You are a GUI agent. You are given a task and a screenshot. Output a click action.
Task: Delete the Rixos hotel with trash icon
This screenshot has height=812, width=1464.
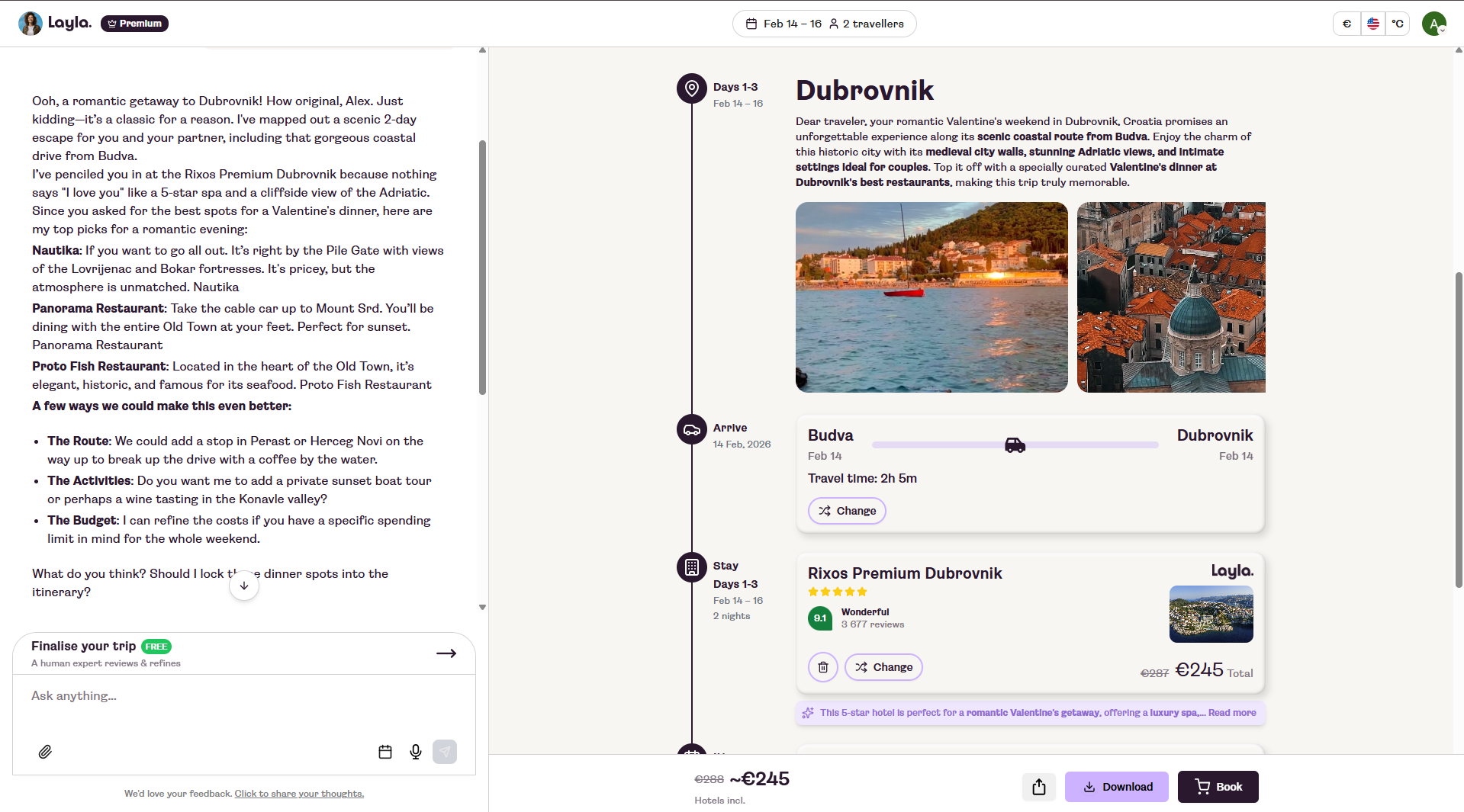tap(822, 667)
